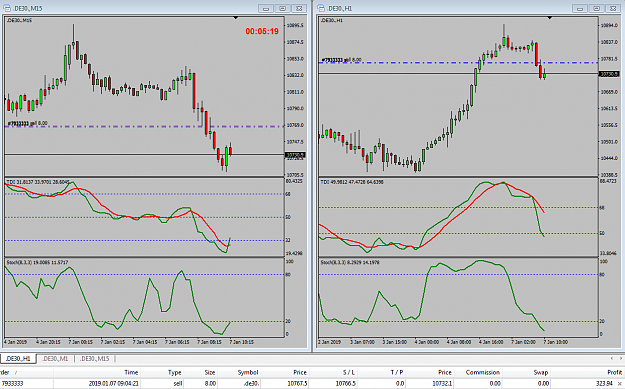Click the 8.00 size cell of the order
625x389 pixels.
pyautogui.click(x=210, y=383)
